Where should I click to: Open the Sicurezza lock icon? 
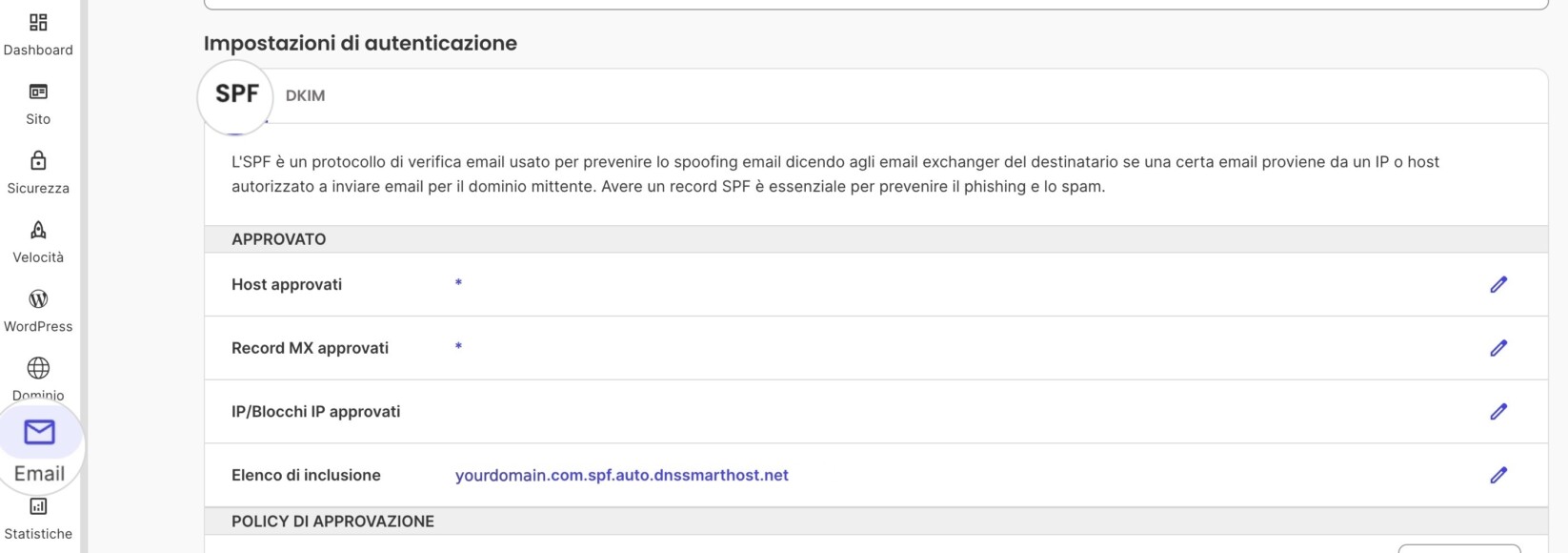(x=38, y=160)
